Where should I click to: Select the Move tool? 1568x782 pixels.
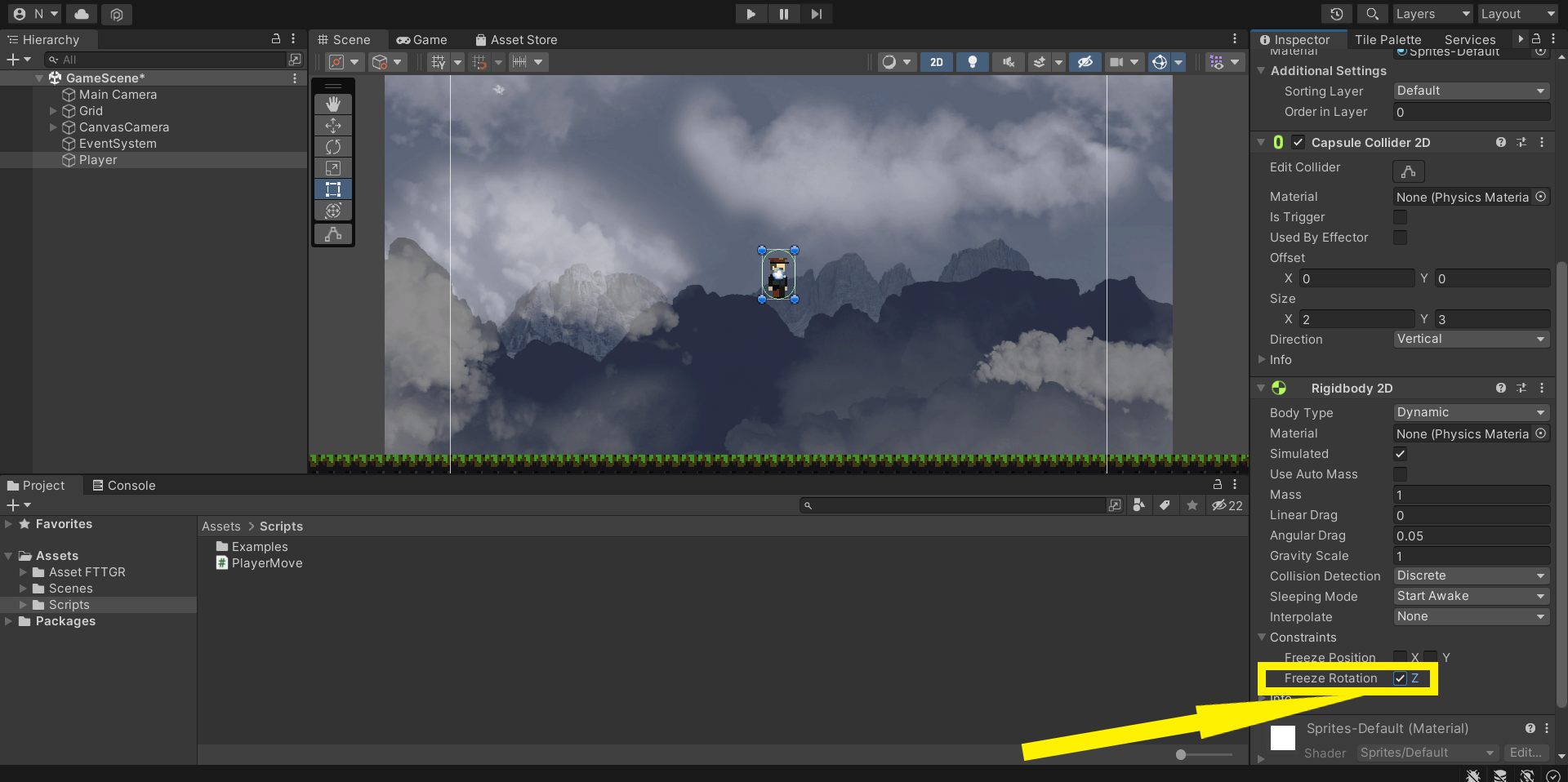click(333, 125)
